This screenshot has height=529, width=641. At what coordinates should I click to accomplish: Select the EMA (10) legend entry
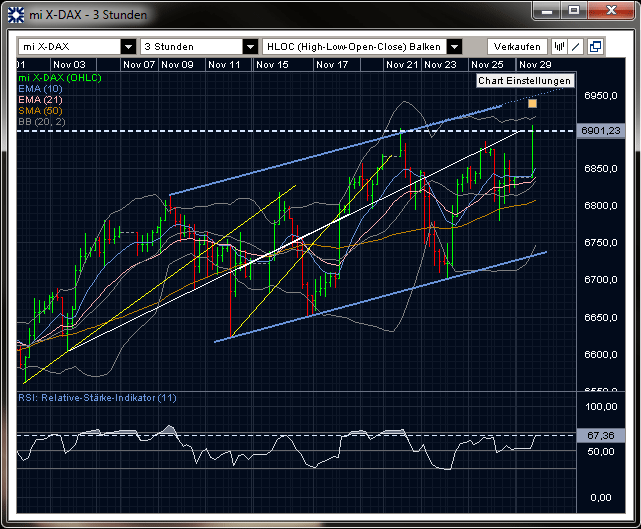tap(40, 89)
